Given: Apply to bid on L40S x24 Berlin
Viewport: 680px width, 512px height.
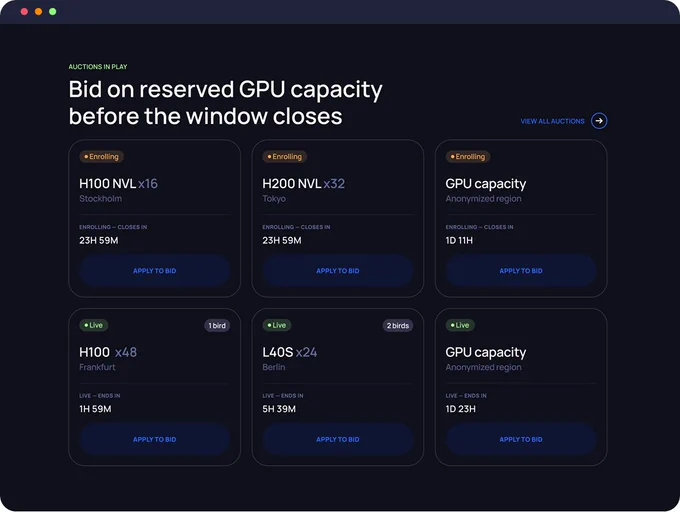Looking at the screenshot, I should 337,439.
